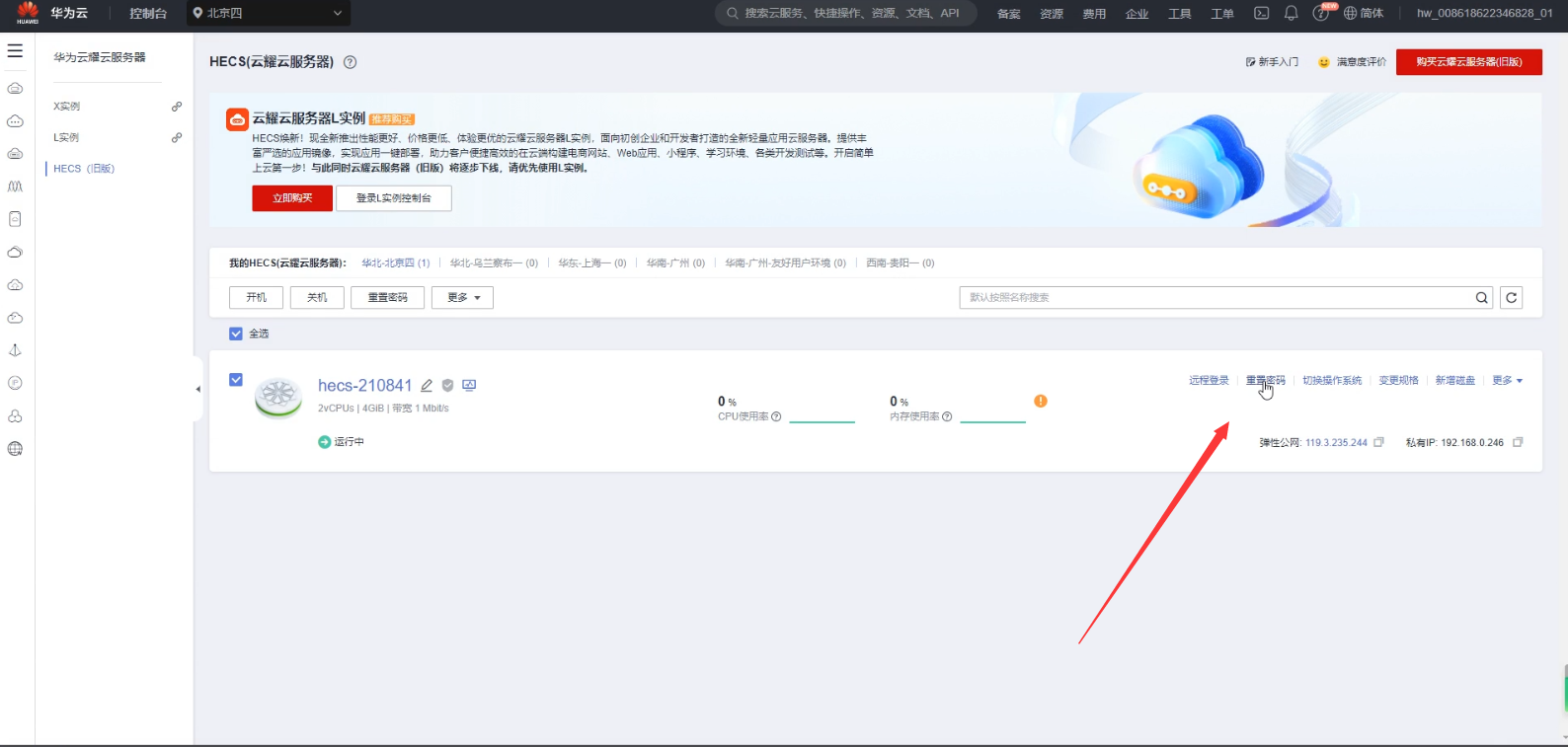1568x747 pixels.
Task: Open the 新手入门 guide link
Action: point(1273,62)
